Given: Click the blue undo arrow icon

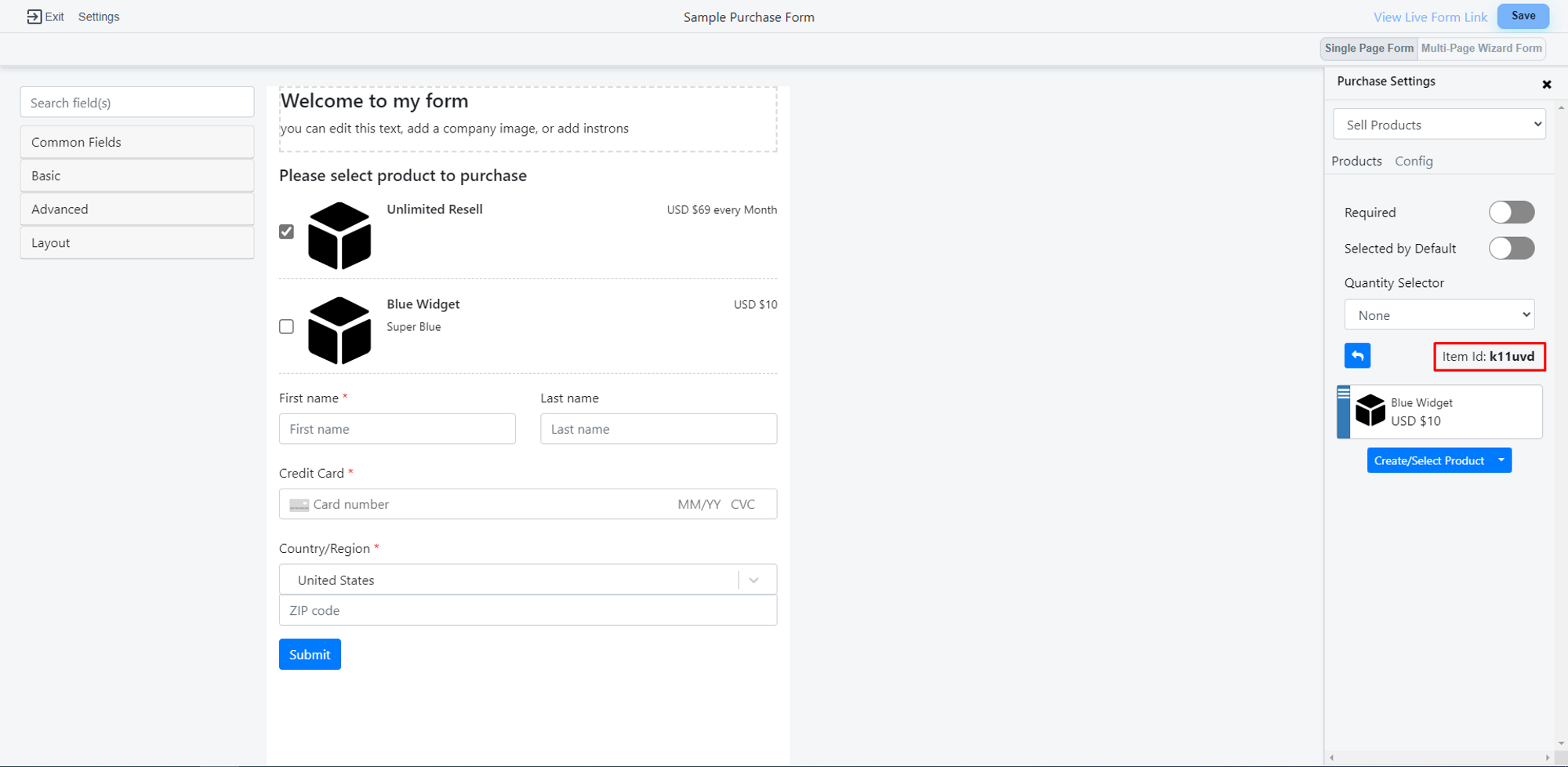Looking at the screenshot, I should click(x=1357, y=356).
